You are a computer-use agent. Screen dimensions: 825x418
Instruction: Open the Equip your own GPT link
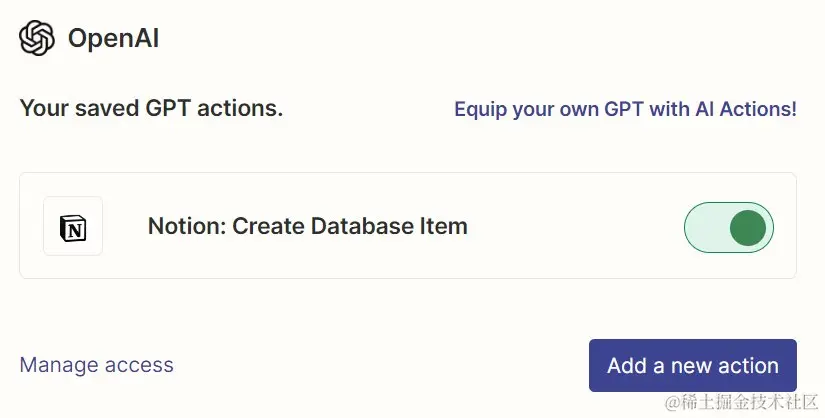[x=625, y=109]
